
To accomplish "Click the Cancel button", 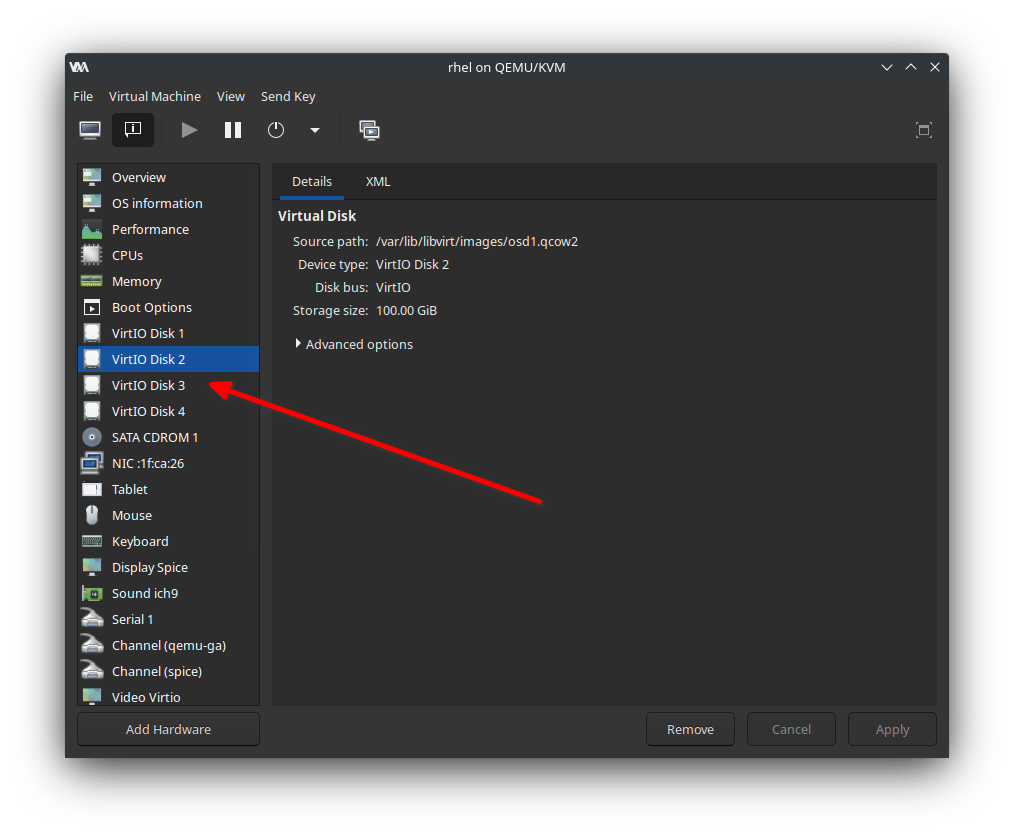I will point(791,730).
